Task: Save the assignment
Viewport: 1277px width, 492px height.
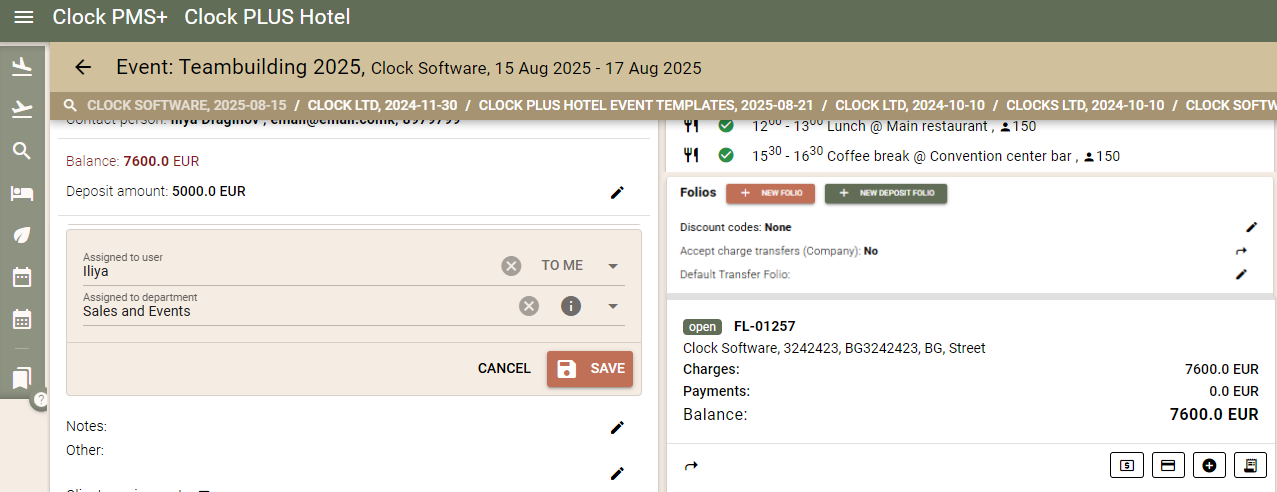Action: 590,369
